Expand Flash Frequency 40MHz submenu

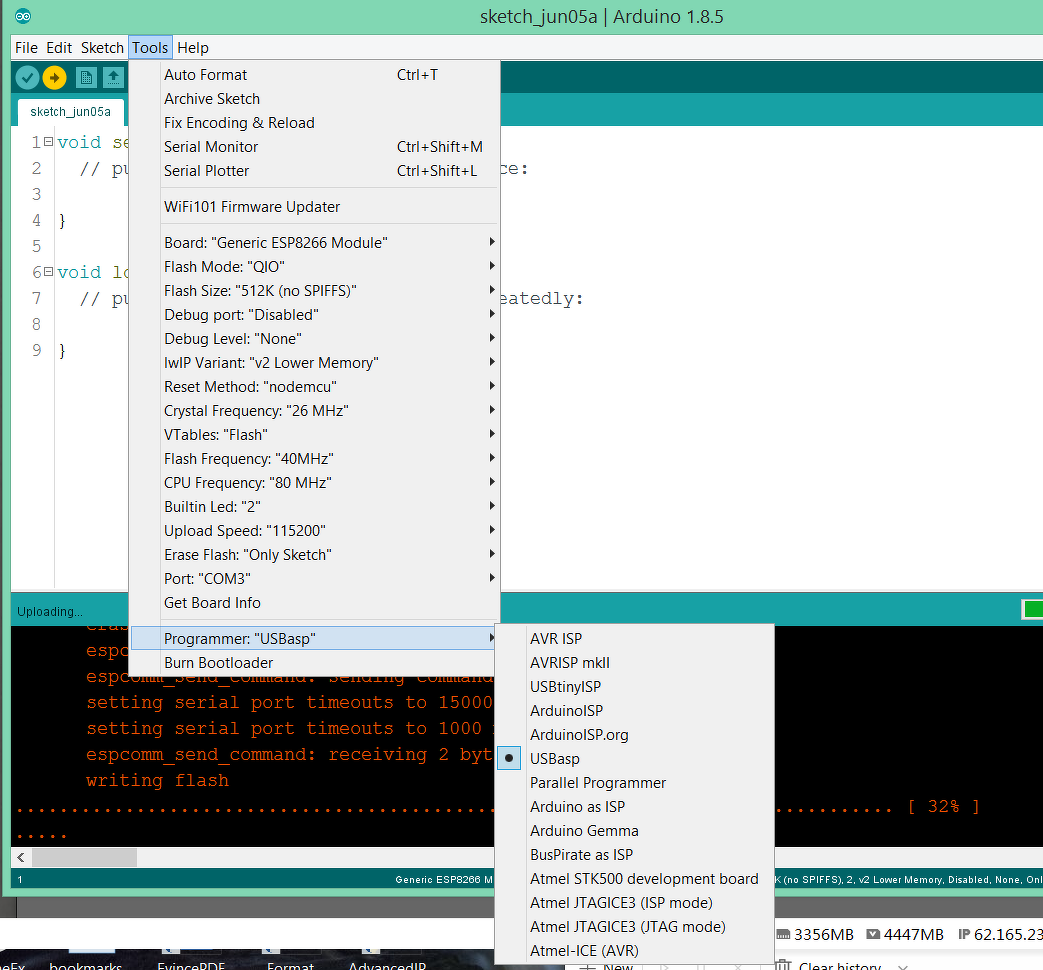coord(314,458)
